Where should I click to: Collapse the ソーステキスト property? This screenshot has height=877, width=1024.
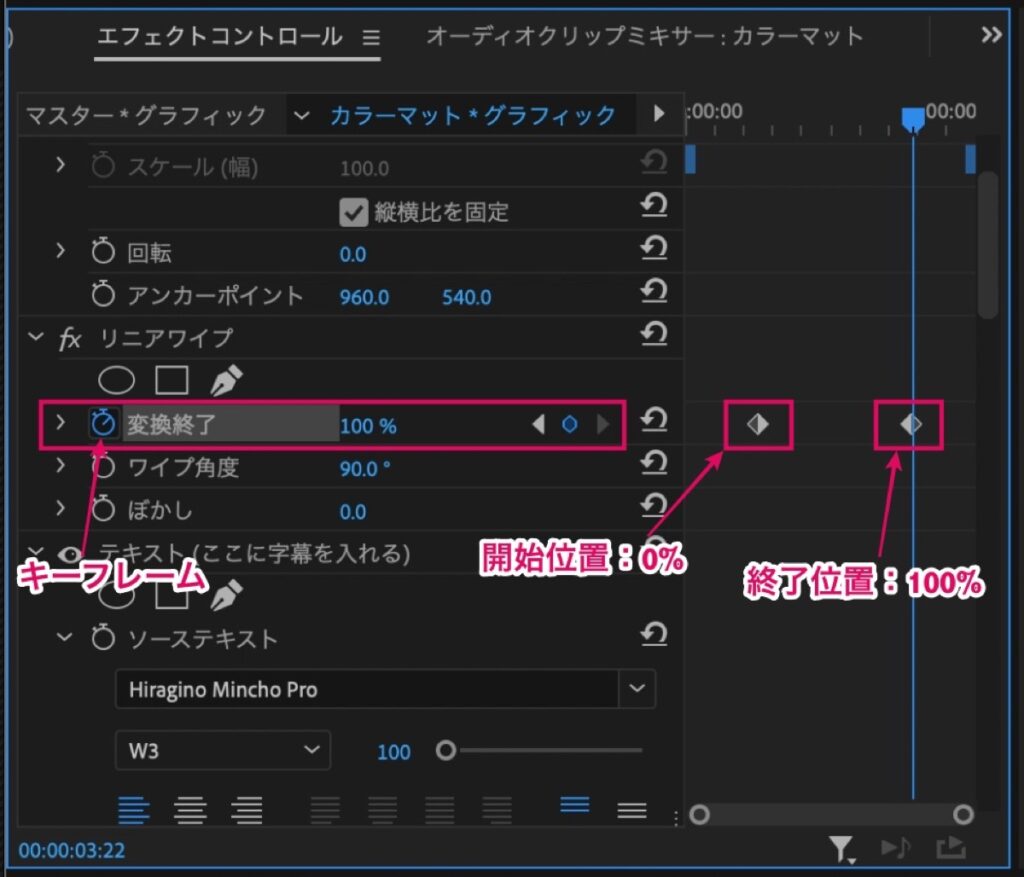(x=64, y=636)
